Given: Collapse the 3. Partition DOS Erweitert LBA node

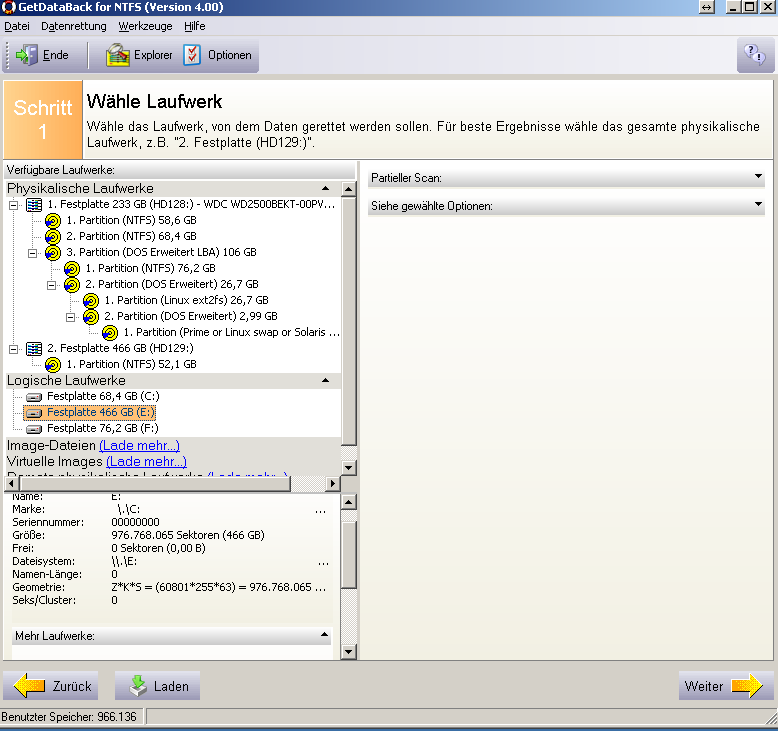Looking at the screenshot, I should coord(33,253).
